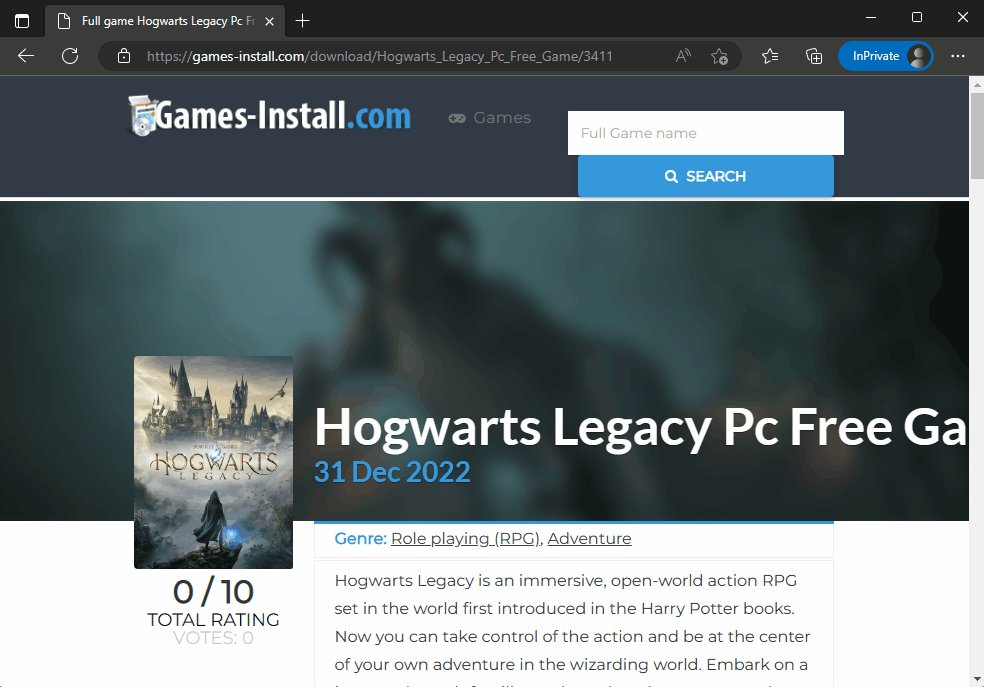Open the tab actions icon left of tabs
Screen dimensions: 984x687
point(21,20)
